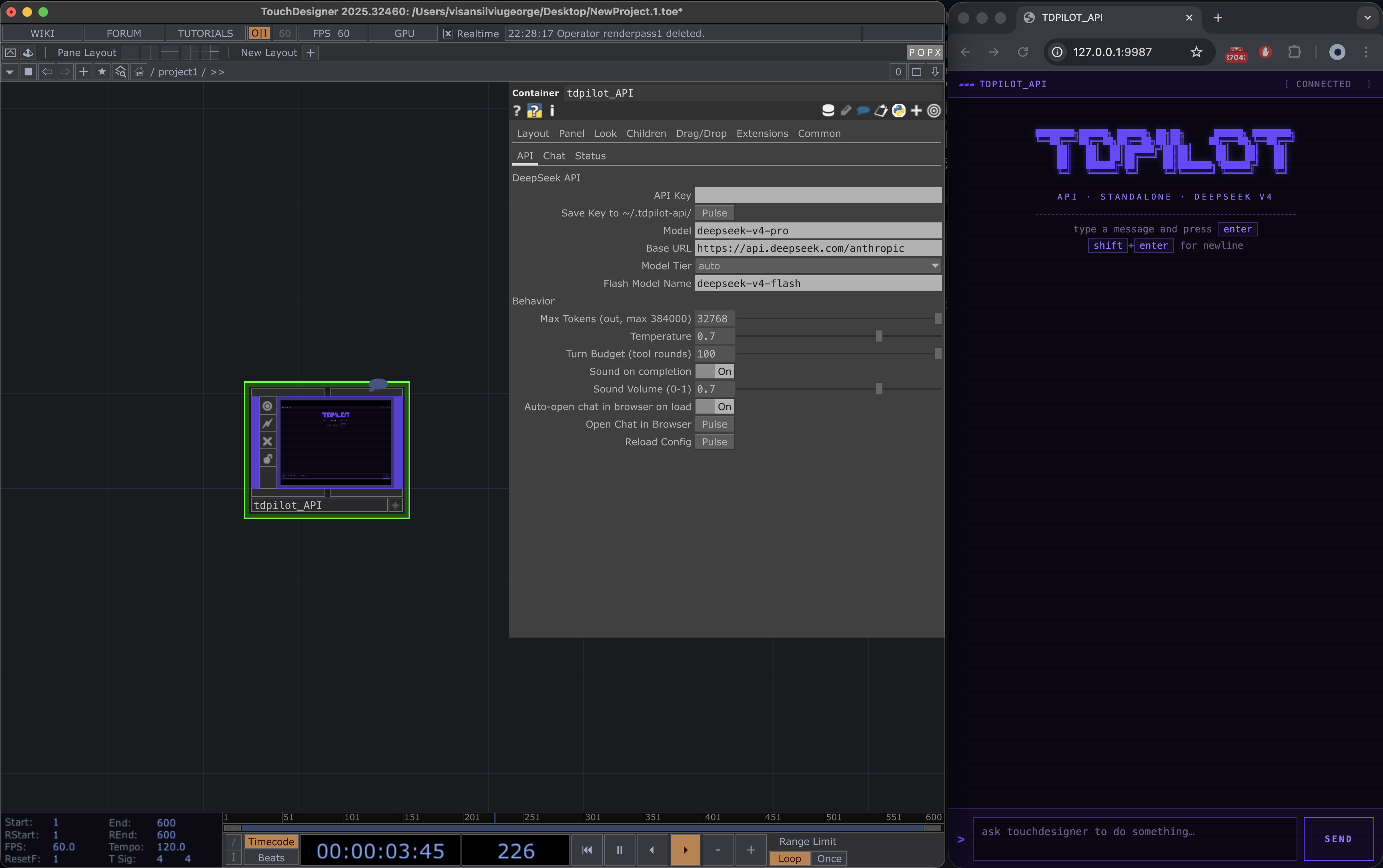Click the lock flag on tdpilot_API node
Viewport: 1383px width, 868px height.
tap(267, 459)
